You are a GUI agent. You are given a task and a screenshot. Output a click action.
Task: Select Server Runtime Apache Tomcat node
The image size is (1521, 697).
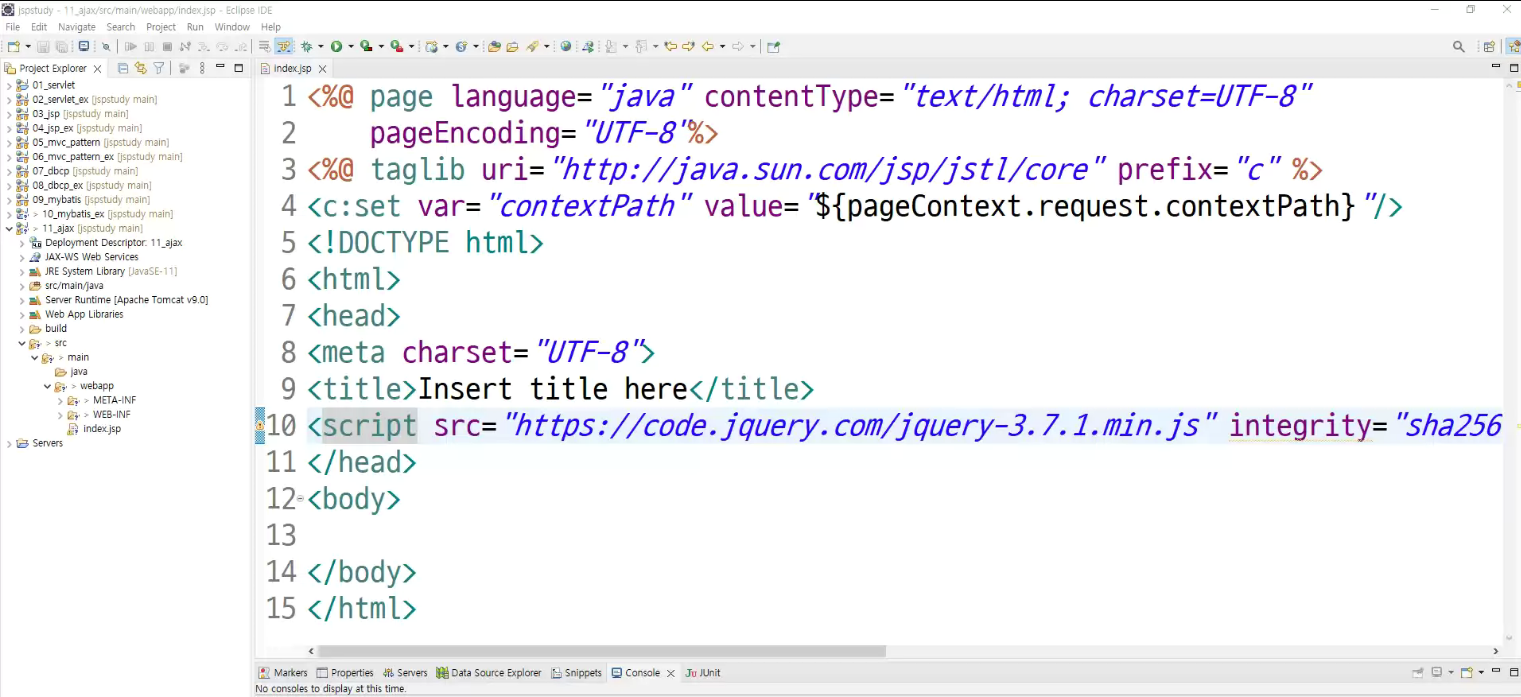(126, 300)
